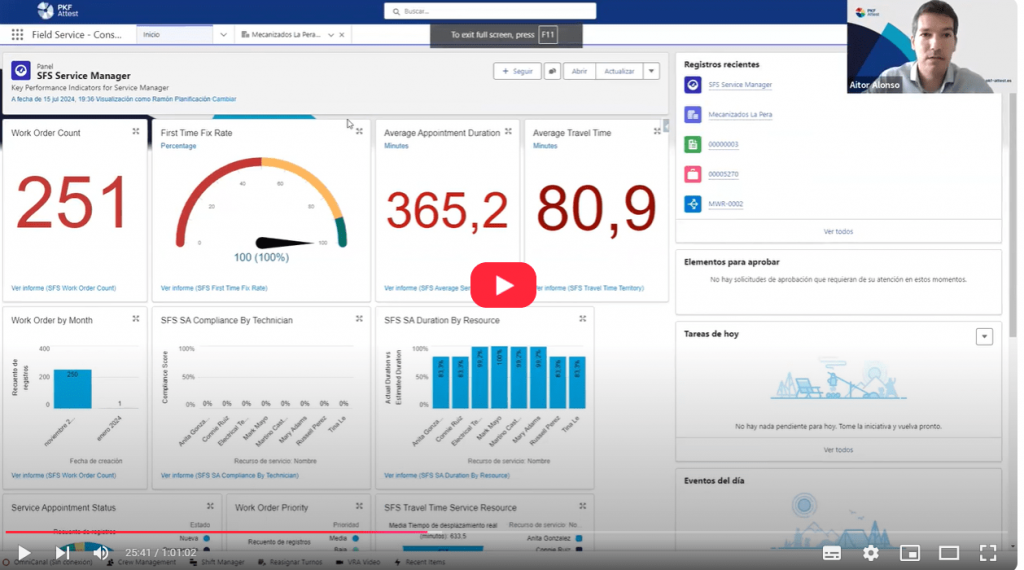Open the dropdown arrow beside Actualizar
Viewport: 1024px width, 570px height.
[x=651, y=71]
